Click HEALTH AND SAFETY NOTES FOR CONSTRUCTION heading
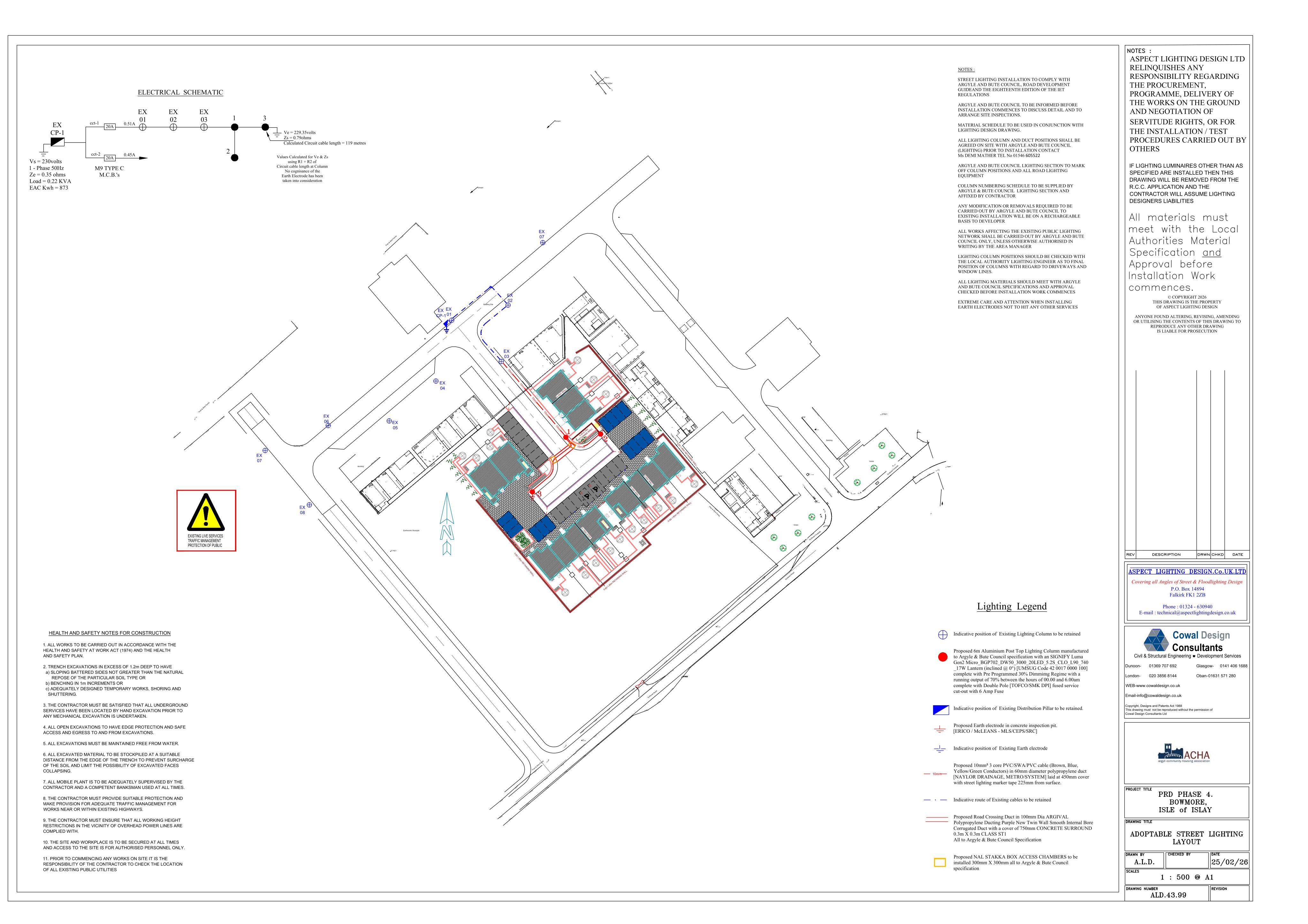Image resolution: width=1308 pixels, height=924 pixels. 110,633
